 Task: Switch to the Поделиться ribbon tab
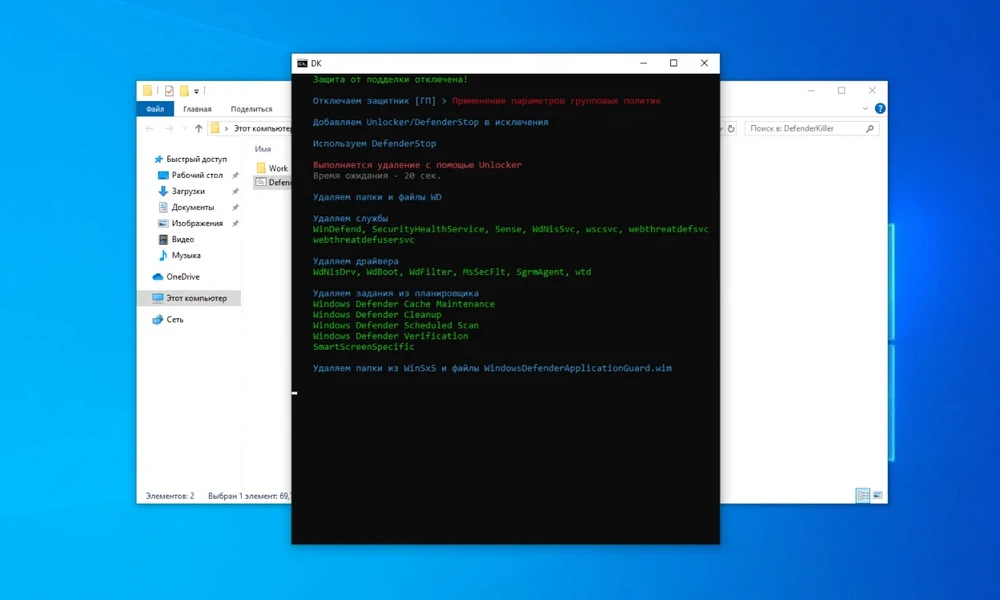pos(251,109)
